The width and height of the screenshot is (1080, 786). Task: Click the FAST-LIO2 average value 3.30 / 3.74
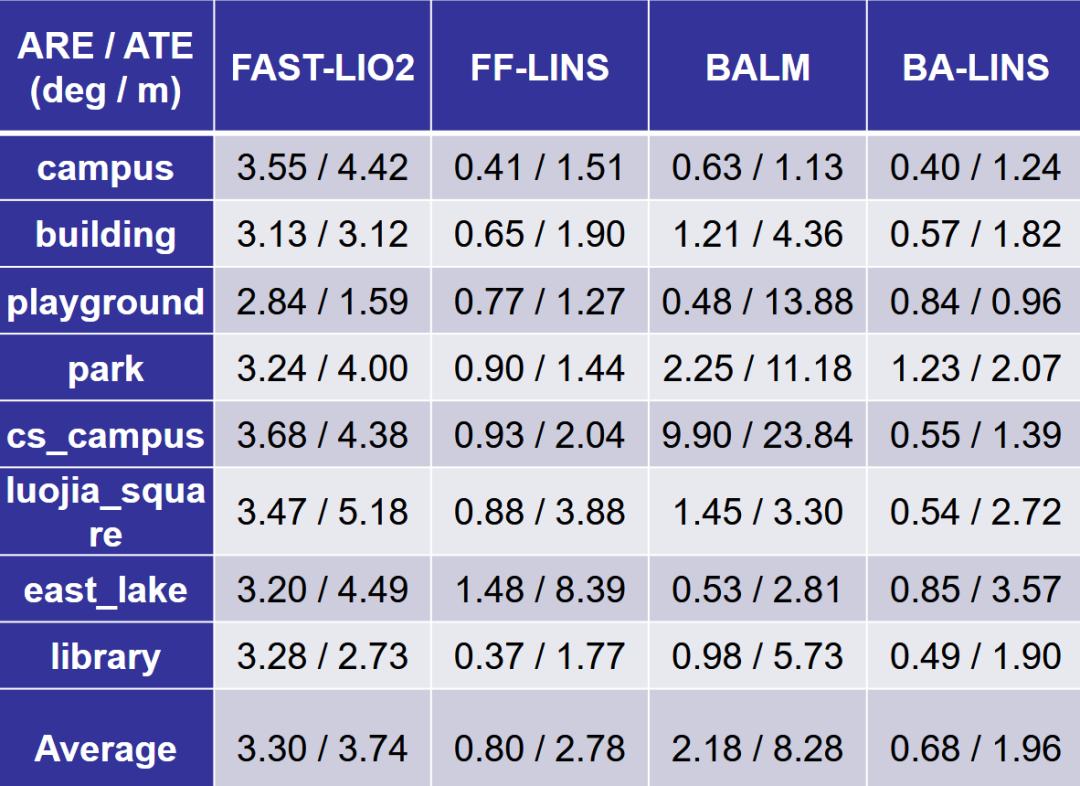tap(322, 748)
